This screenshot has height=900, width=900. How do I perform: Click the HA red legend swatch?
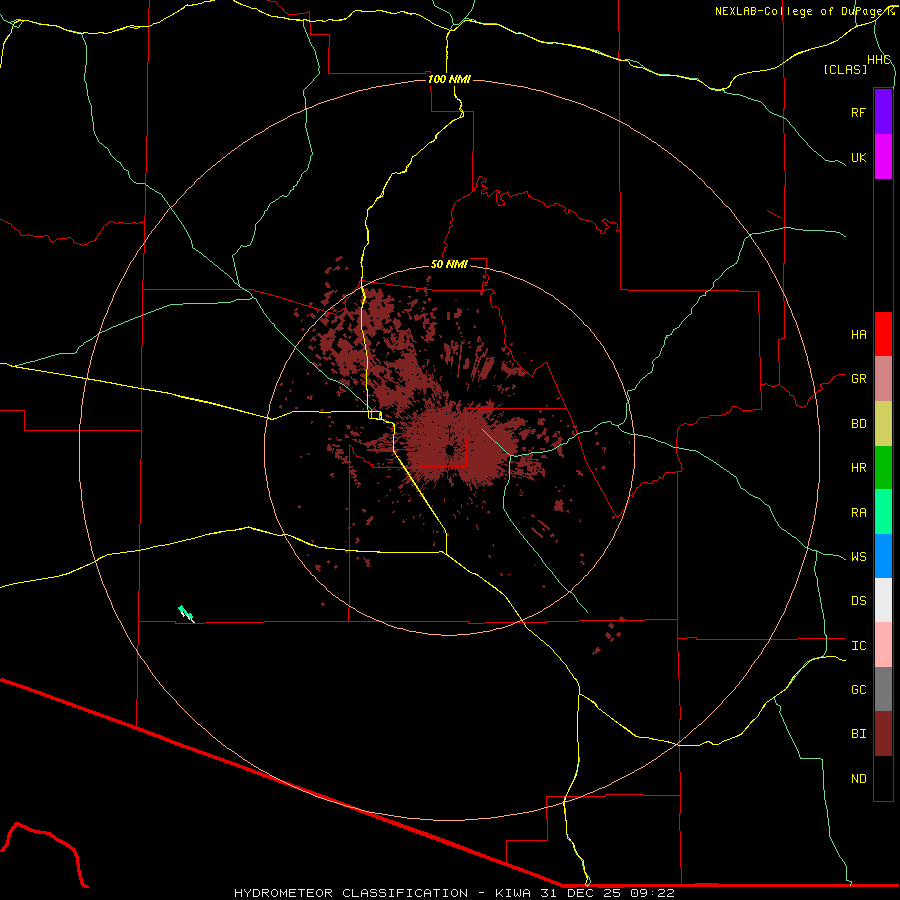click(x=883, y=334)
